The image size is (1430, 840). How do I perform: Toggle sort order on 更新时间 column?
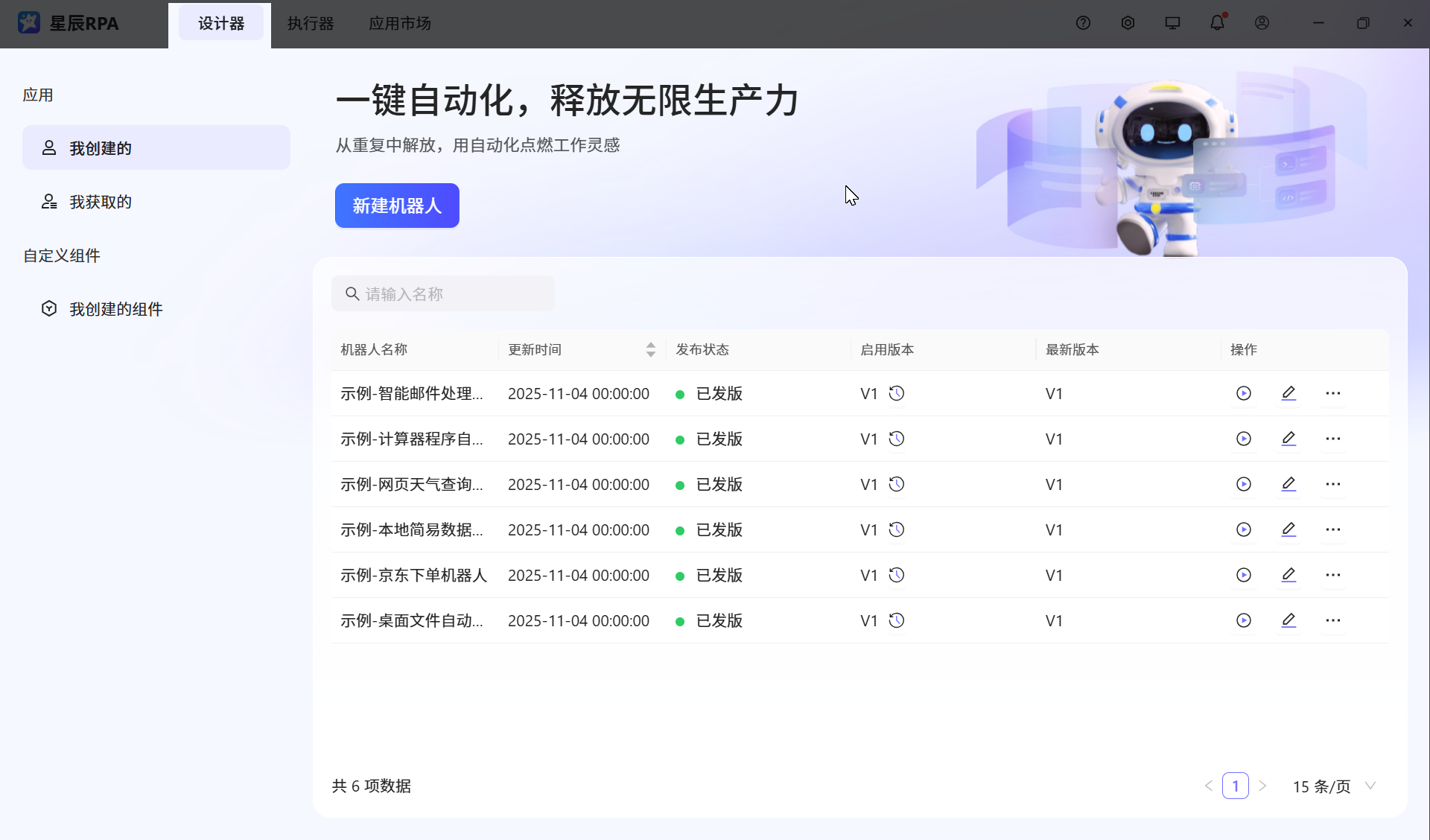[x=650, y=349]
